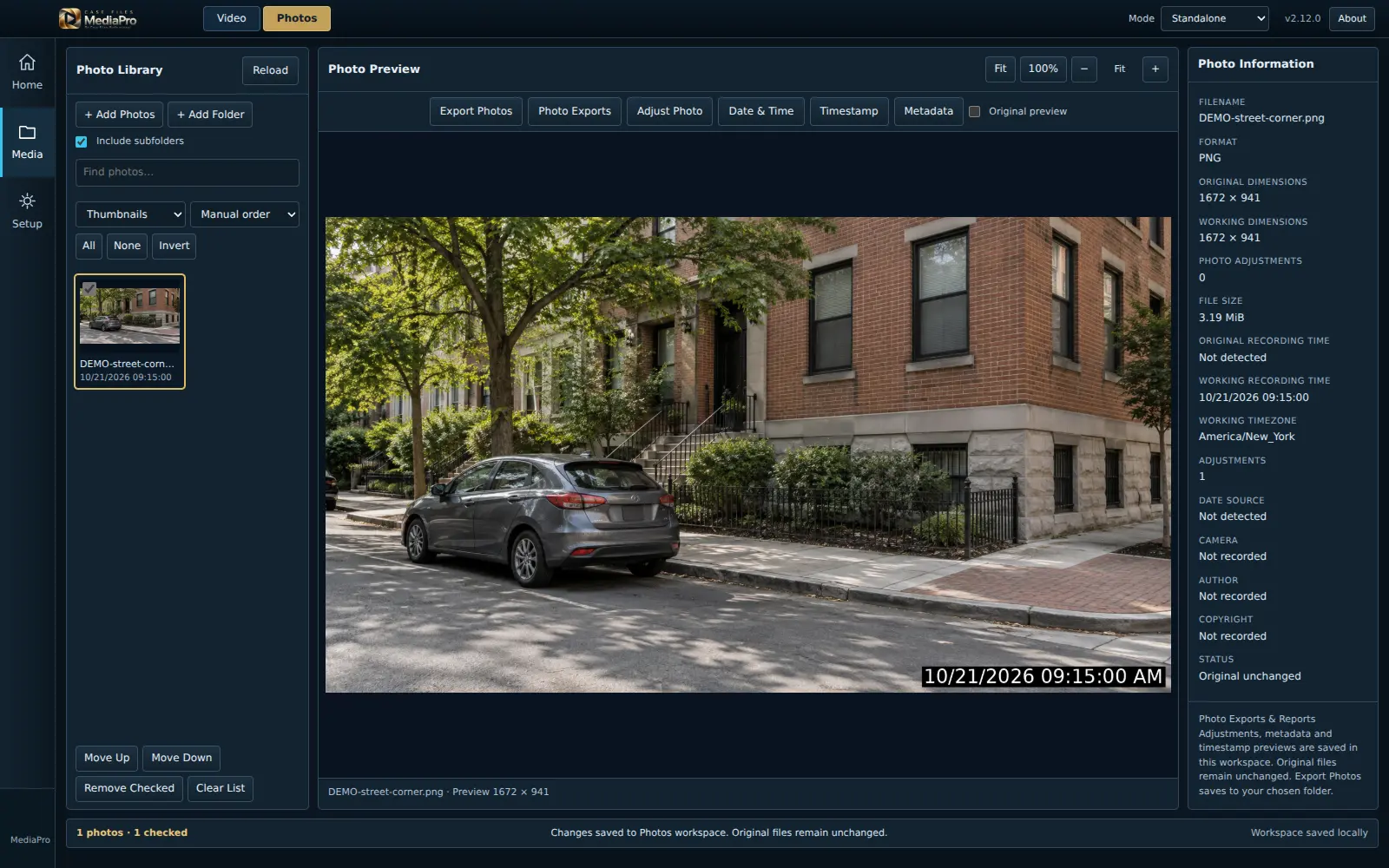Click the v2.12.0 version label

point(1302,18)
